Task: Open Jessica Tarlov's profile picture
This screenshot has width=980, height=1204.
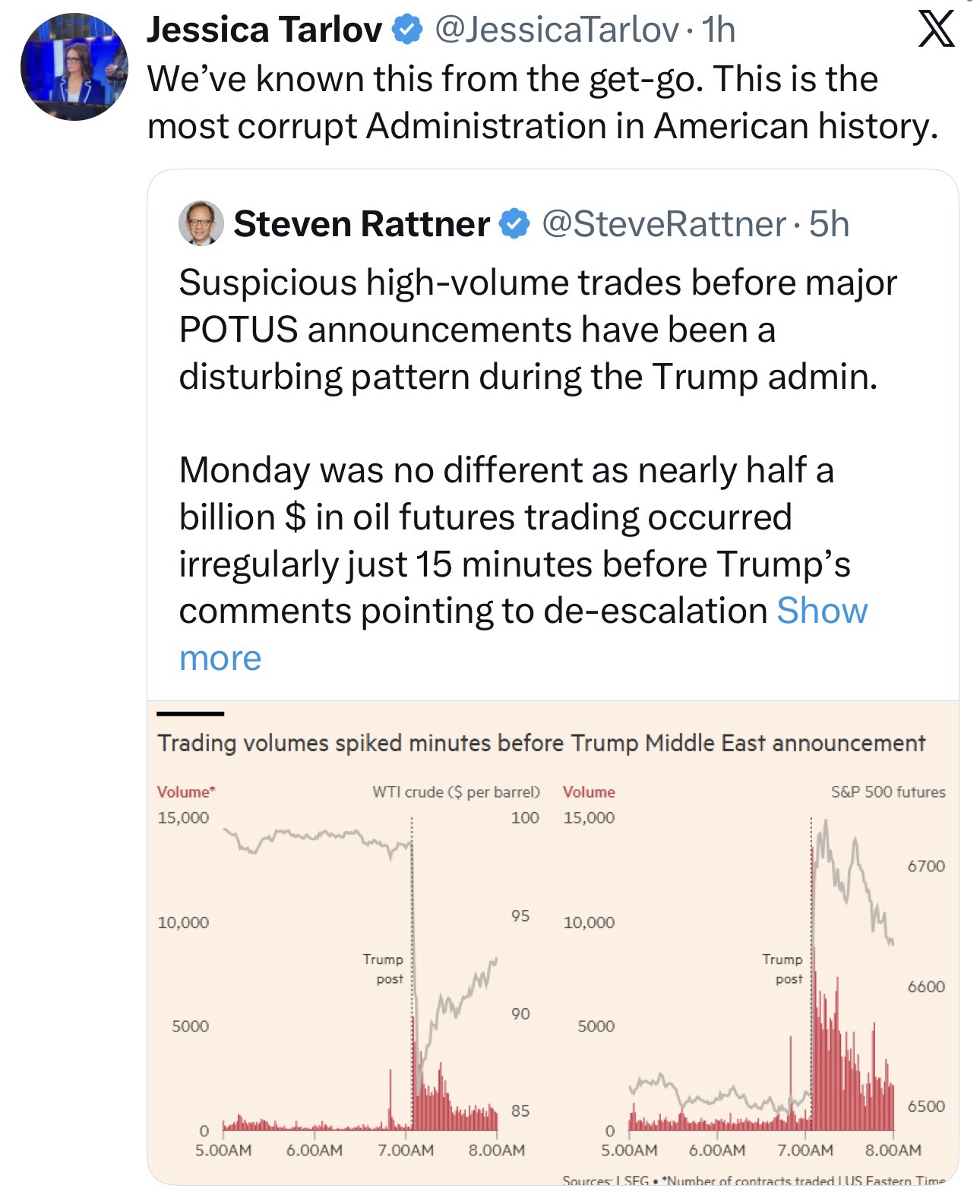Action: [x=74, y=67]
